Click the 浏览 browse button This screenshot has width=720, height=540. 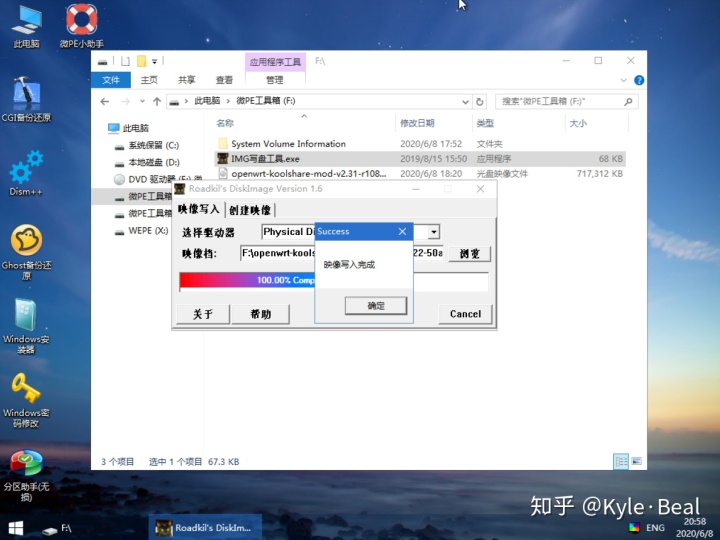click(x=469, y=254)
